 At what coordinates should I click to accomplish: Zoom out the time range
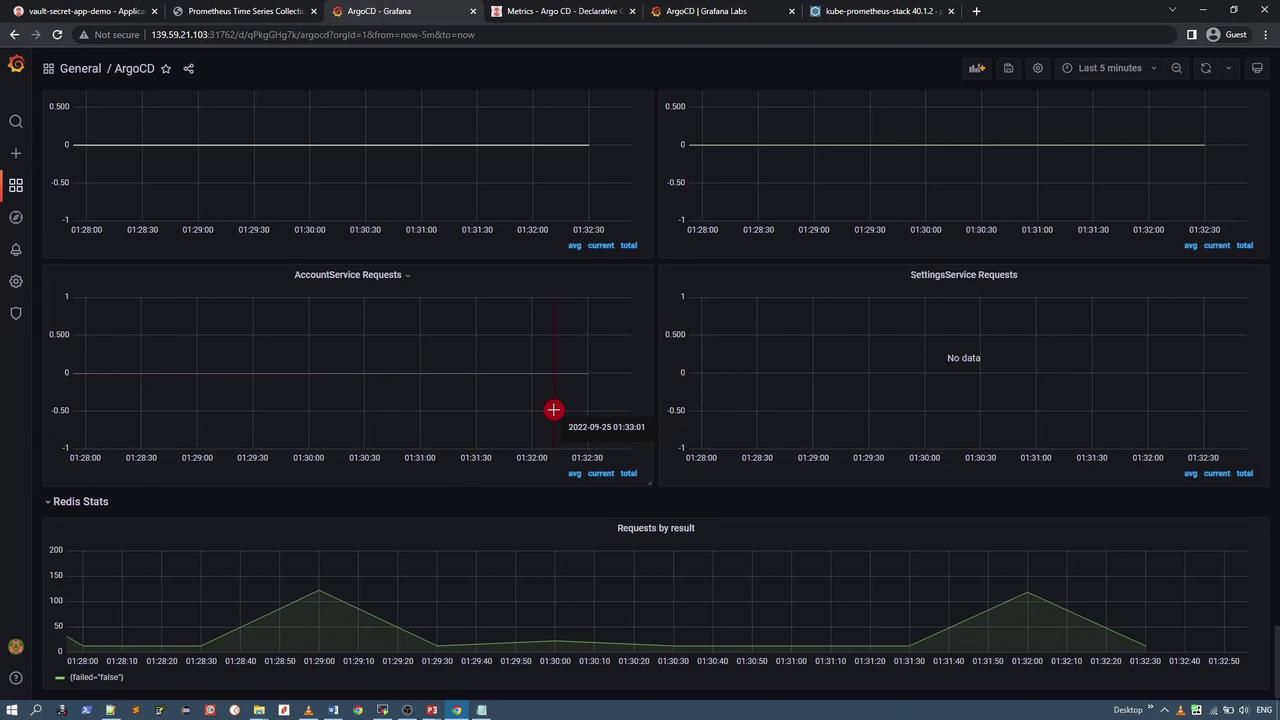click(x=1177, y=68)
